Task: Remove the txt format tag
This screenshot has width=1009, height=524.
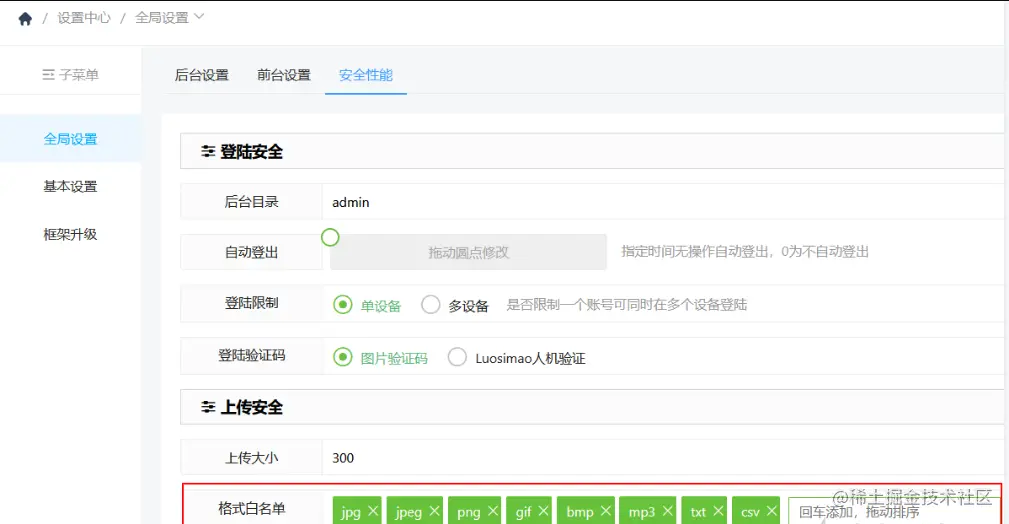Action: [x=718, y=510]
